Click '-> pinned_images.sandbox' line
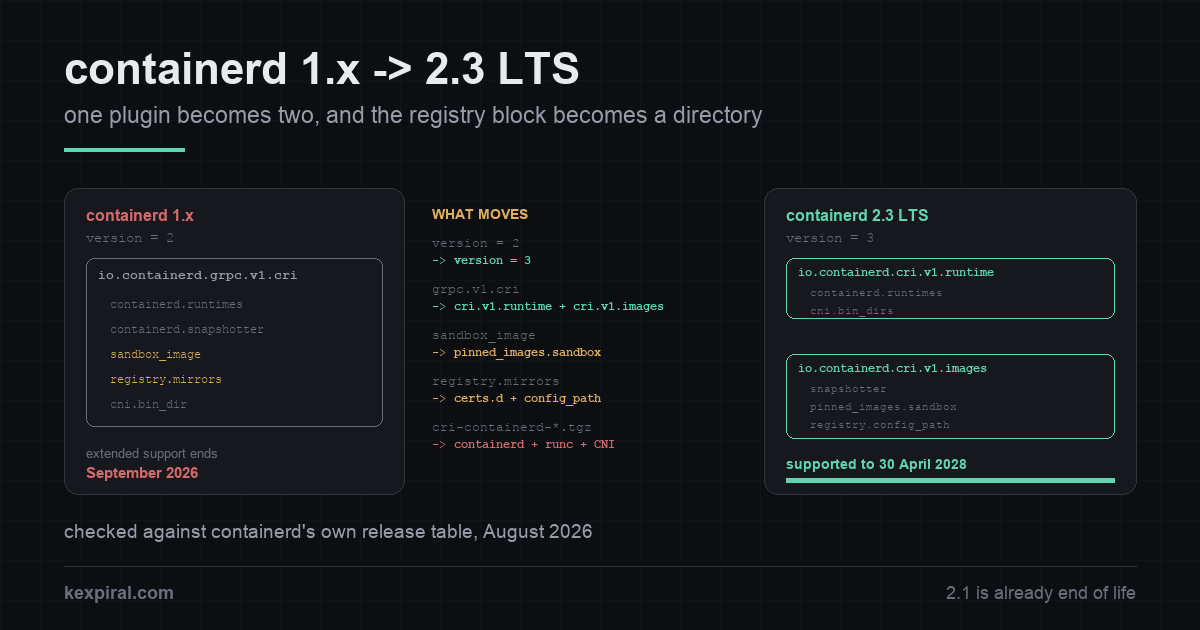 pos(516,352)
